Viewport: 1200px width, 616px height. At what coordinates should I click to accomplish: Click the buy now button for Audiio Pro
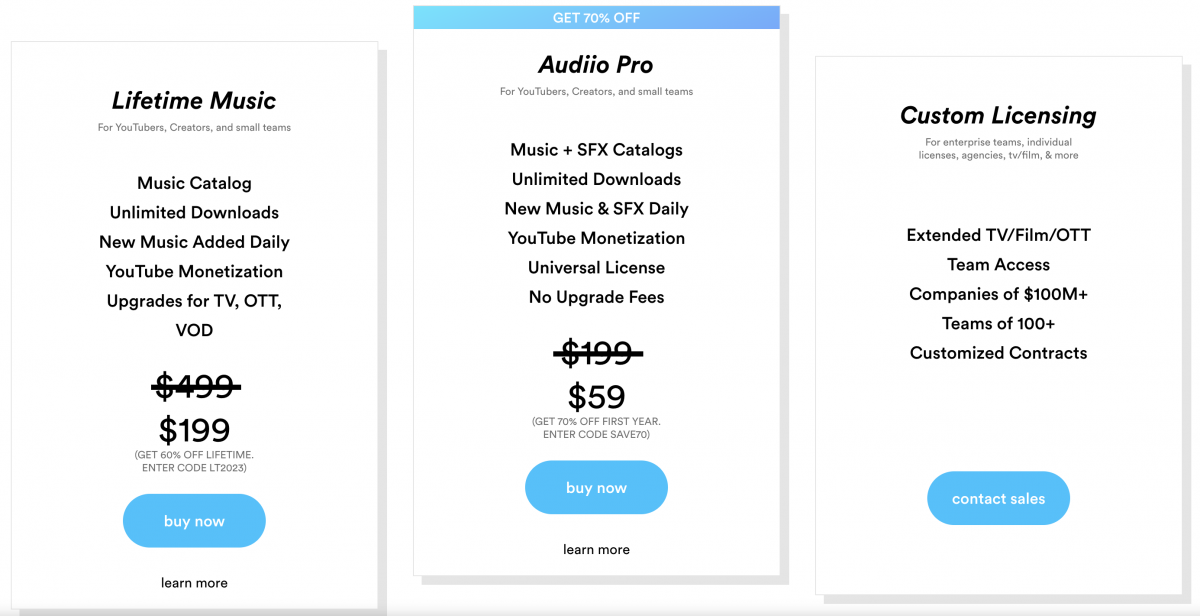596,487
